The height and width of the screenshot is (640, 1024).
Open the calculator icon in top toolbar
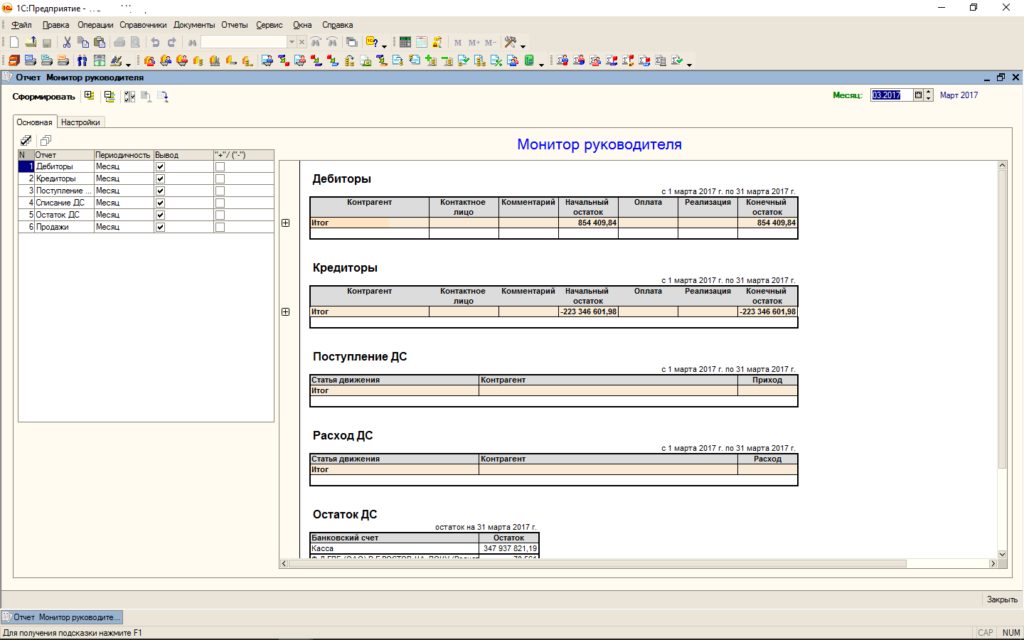(405, 42)
